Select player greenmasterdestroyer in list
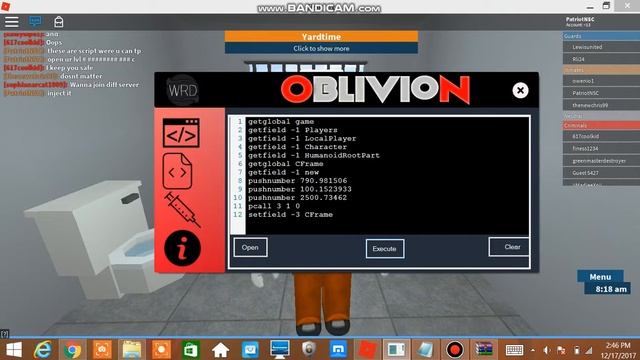Screen dimensions: 640x360 (601, 161)
